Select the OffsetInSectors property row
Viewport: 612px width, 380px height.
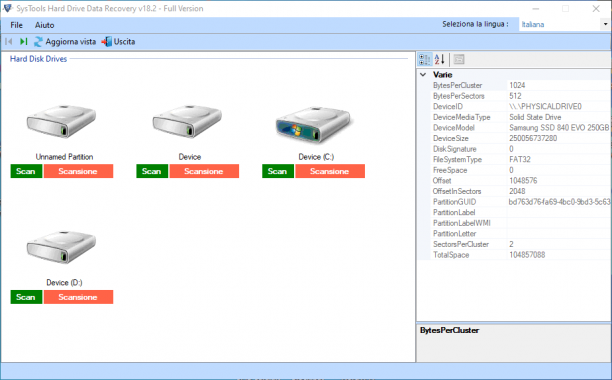pyautogui.click(x=520, y=191)
